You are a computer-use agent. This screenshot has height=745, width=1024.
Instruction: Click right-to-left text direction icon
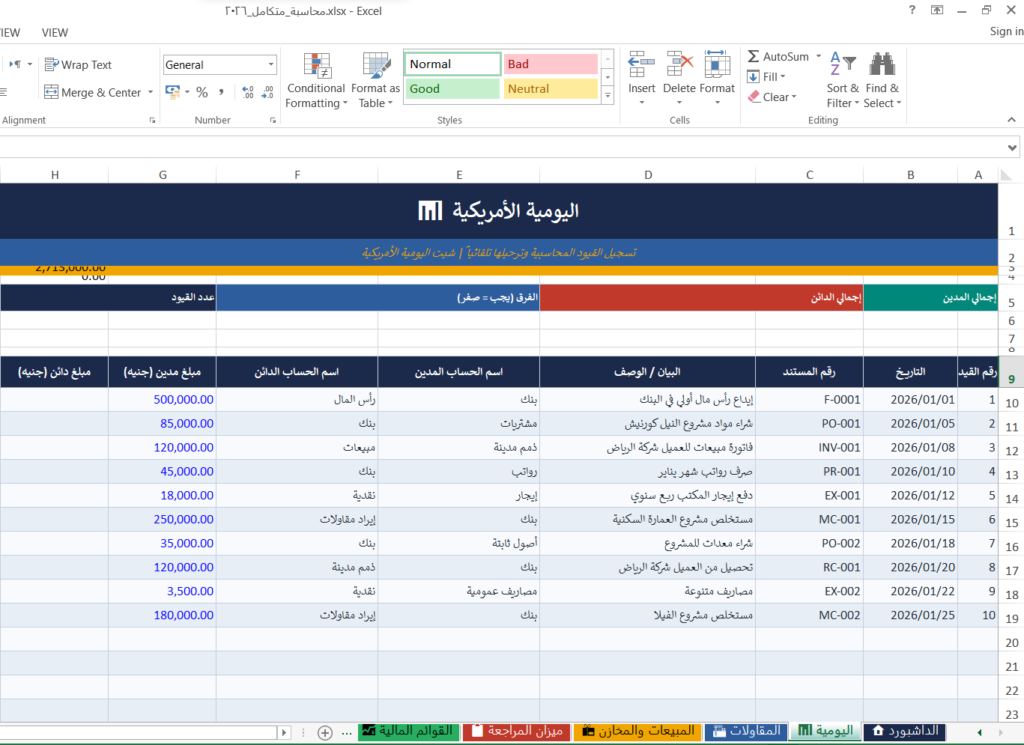click(15, 64)
